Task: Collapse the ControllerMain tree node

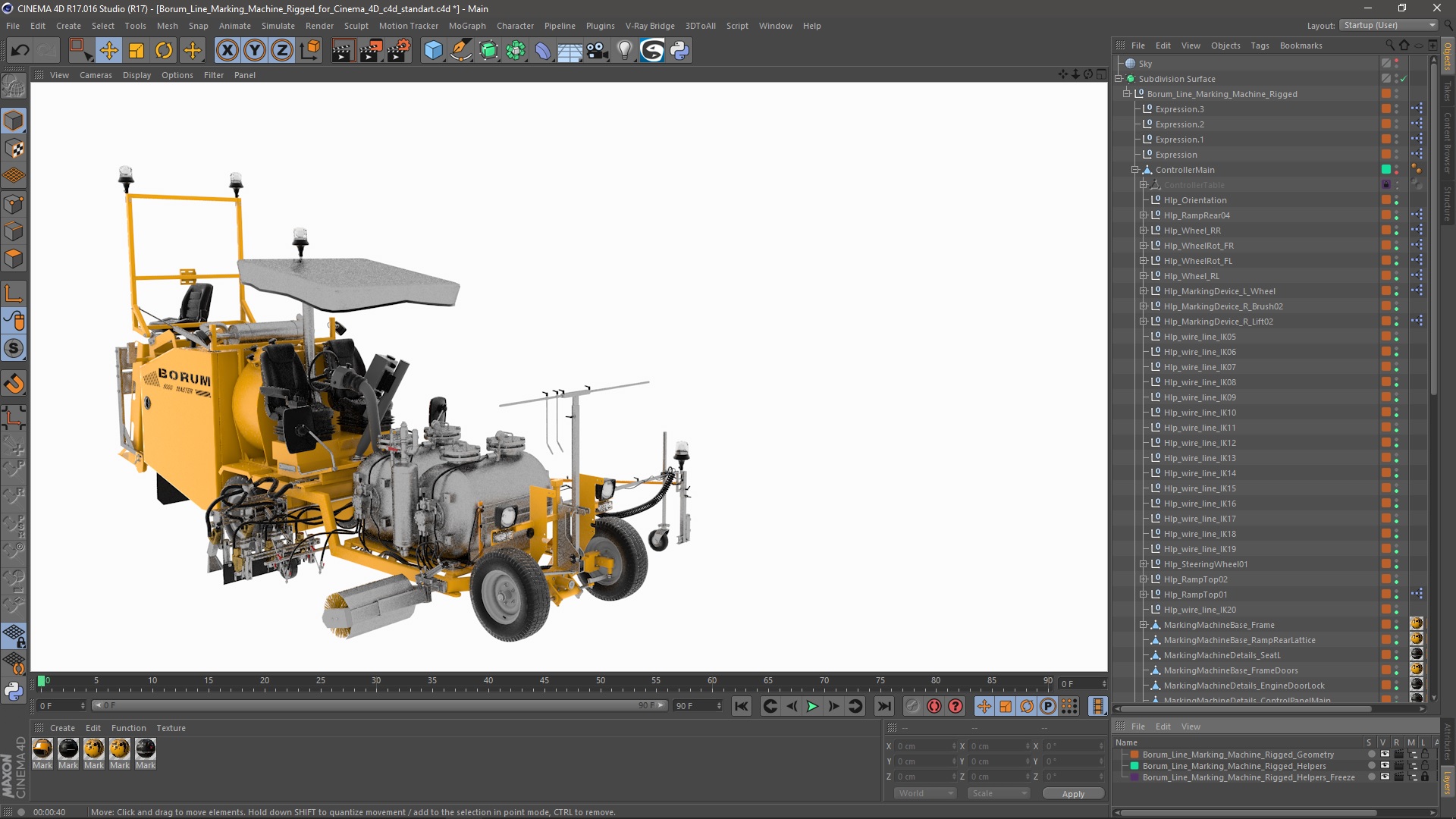Action: click(x=1135, y=170)
